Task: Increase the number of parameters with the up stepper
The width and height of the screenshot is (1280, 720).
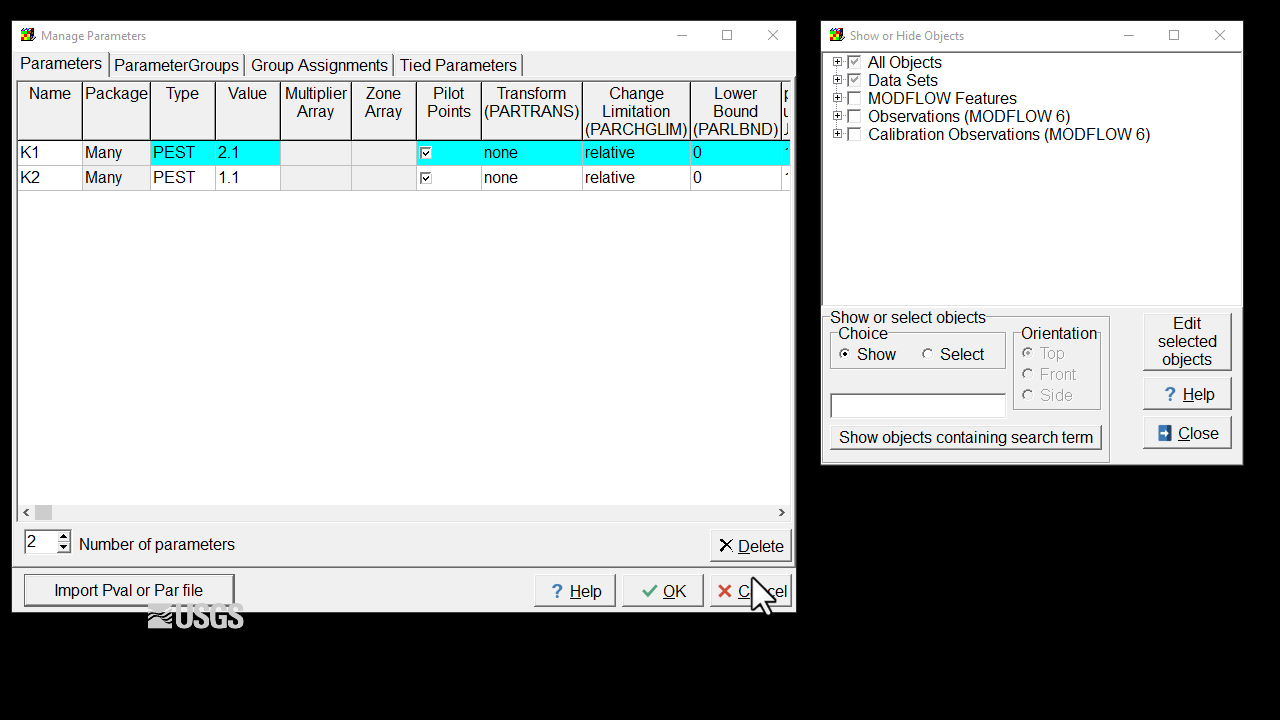Action: (x=63, y=536)
